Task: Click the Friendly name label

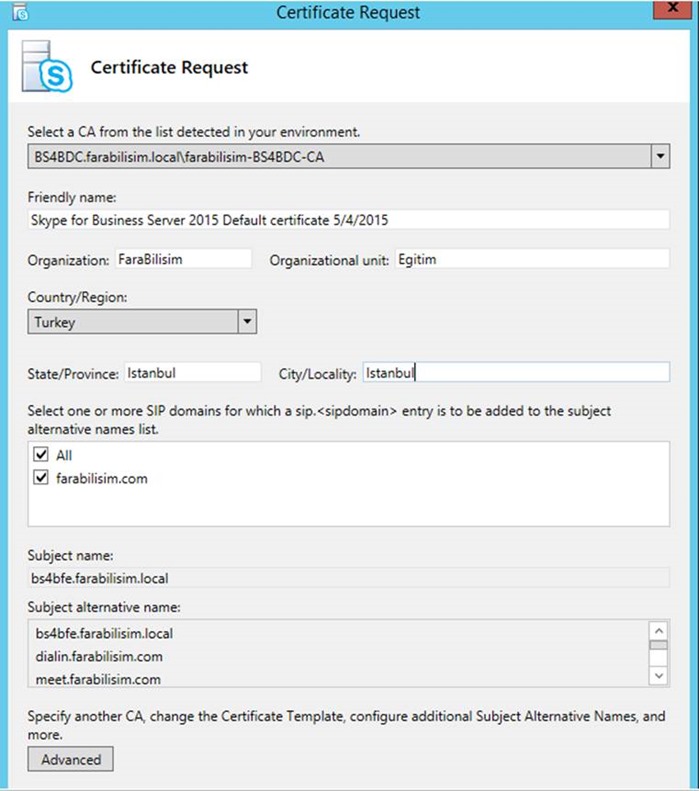Action: (x=72, y=197)
